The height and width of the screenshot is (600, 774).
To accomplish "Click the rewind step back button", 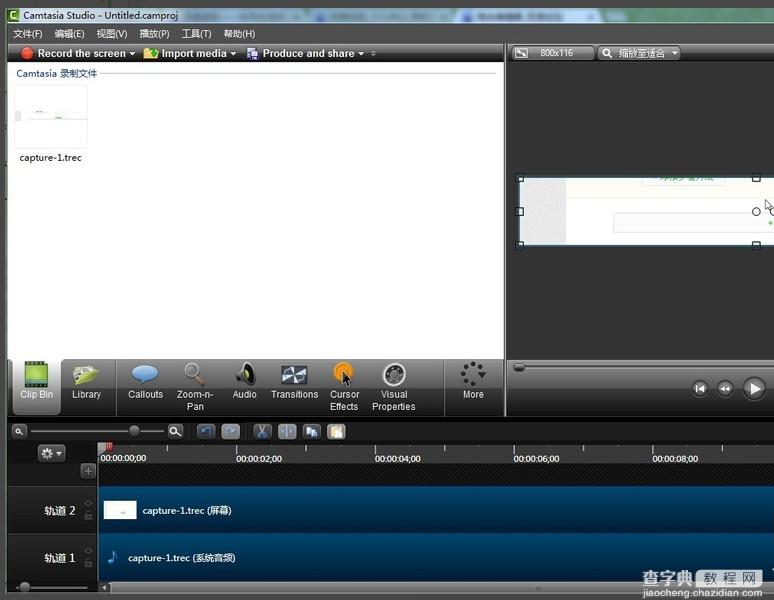I will click(725, 389).
